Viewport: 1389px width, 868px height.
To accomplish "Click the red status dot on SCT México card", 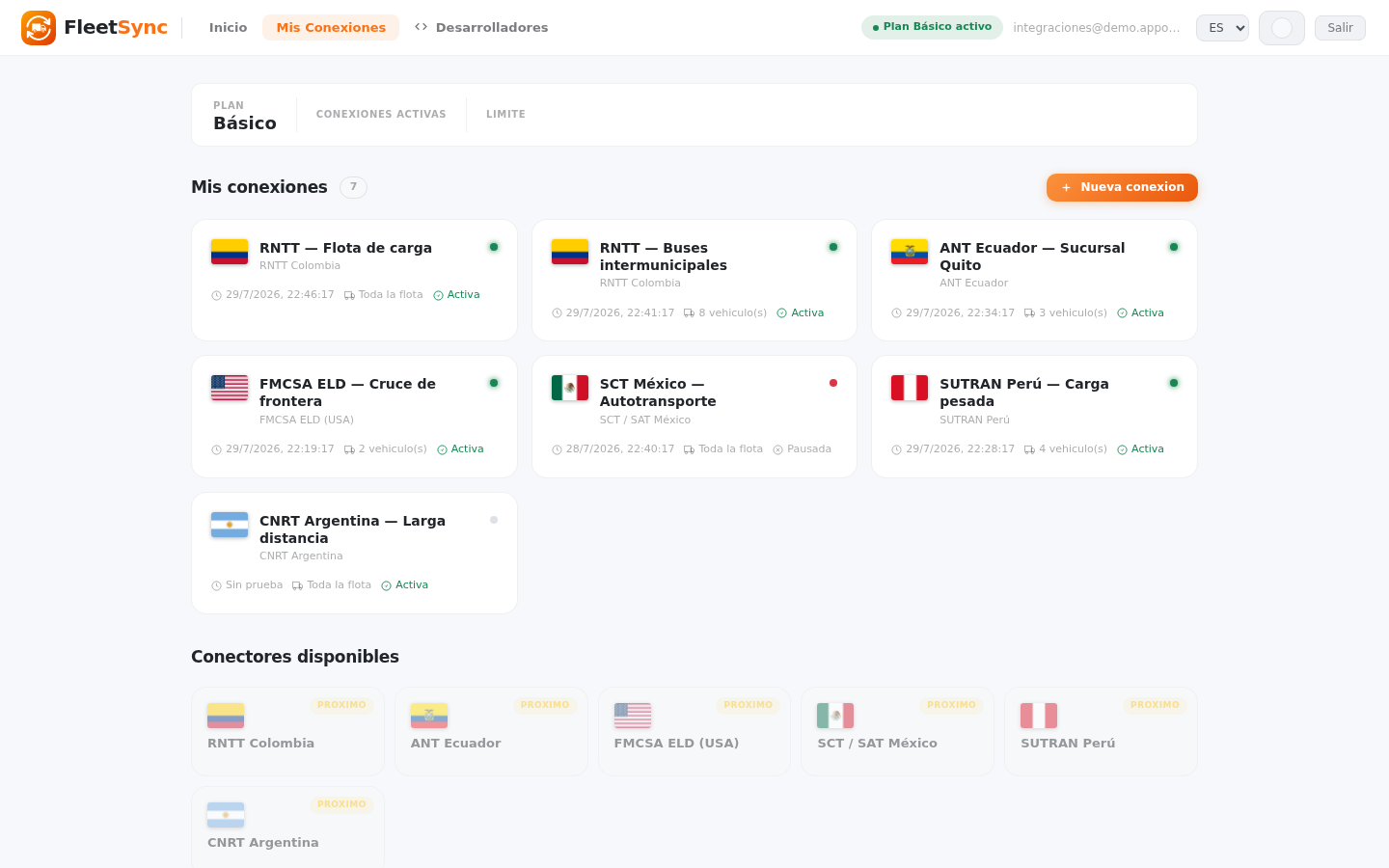I will tap(833, 383).
